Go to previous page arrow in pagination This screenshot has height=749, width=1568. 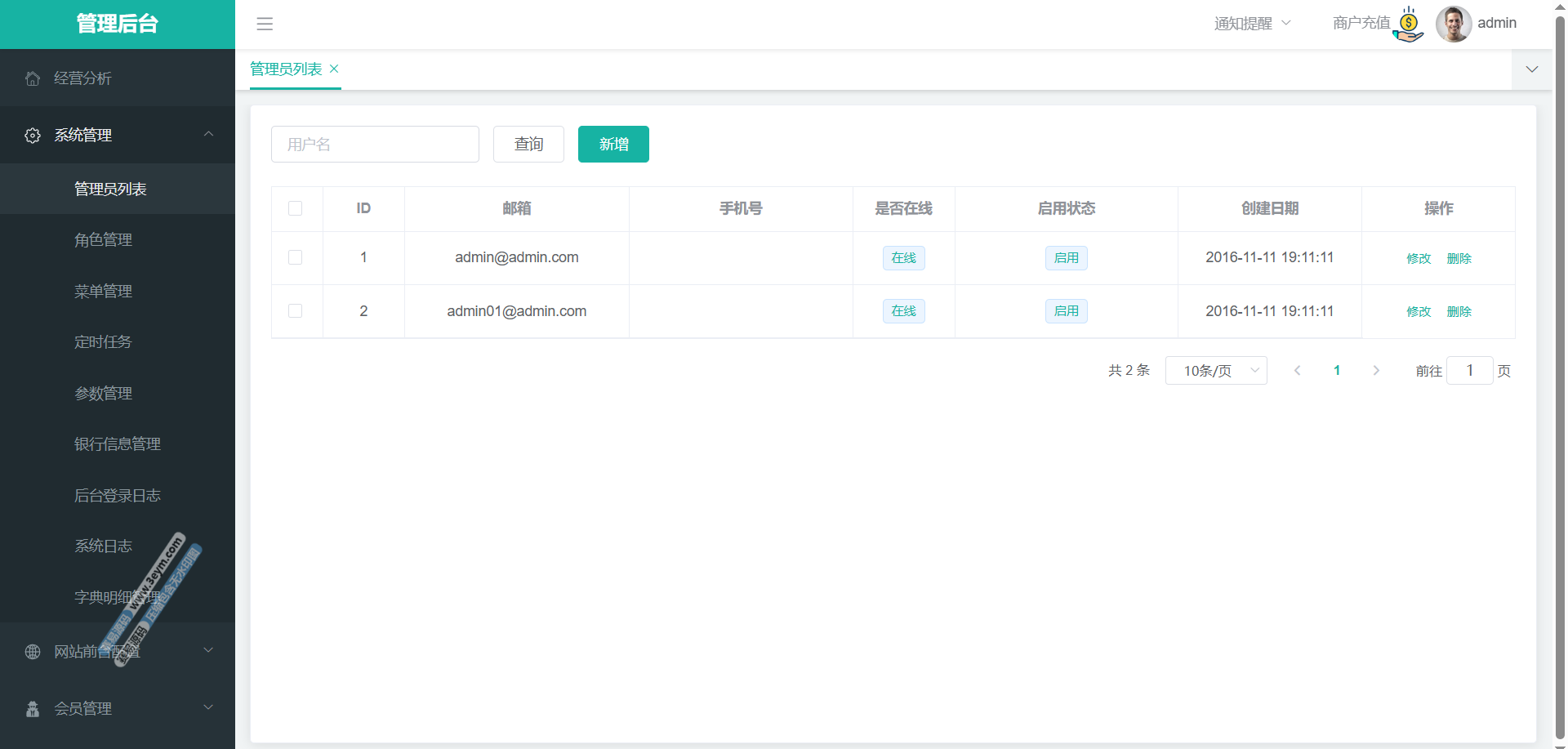pos(1297,371)
